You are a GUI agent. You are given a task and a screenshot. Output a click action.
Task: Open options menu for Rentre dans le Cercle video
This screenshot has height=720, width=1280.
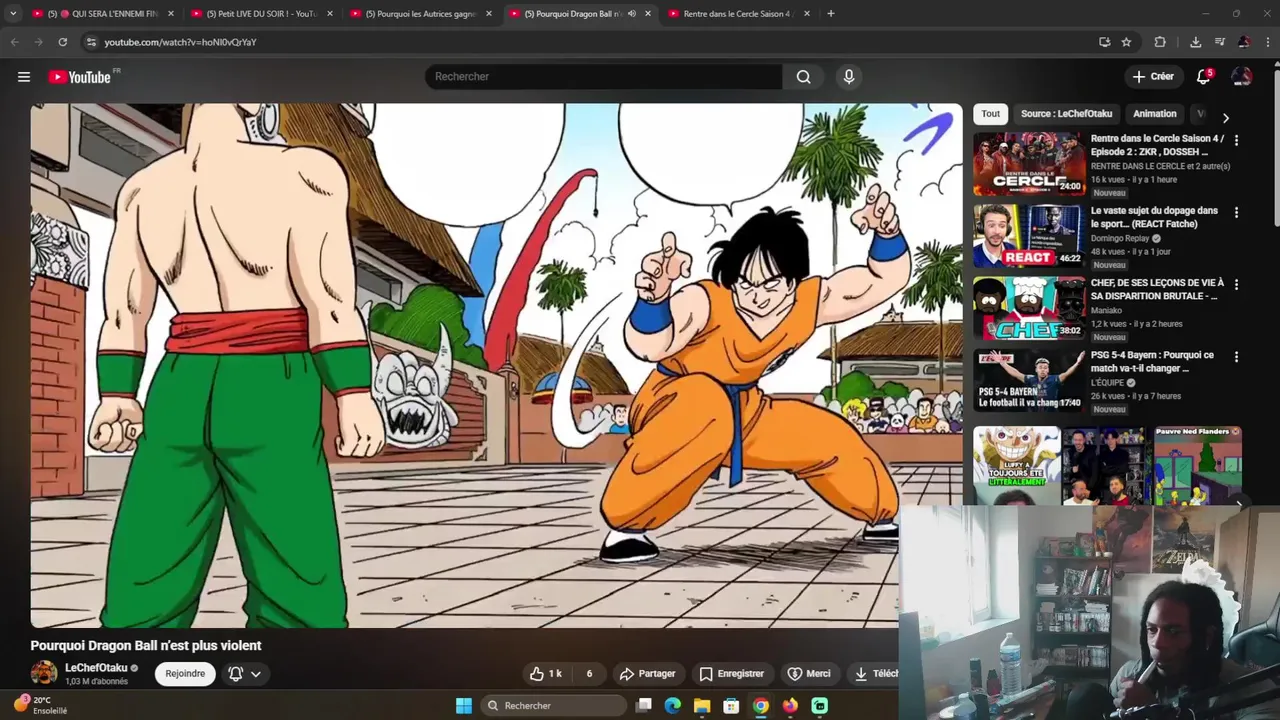coord(1236,141)
